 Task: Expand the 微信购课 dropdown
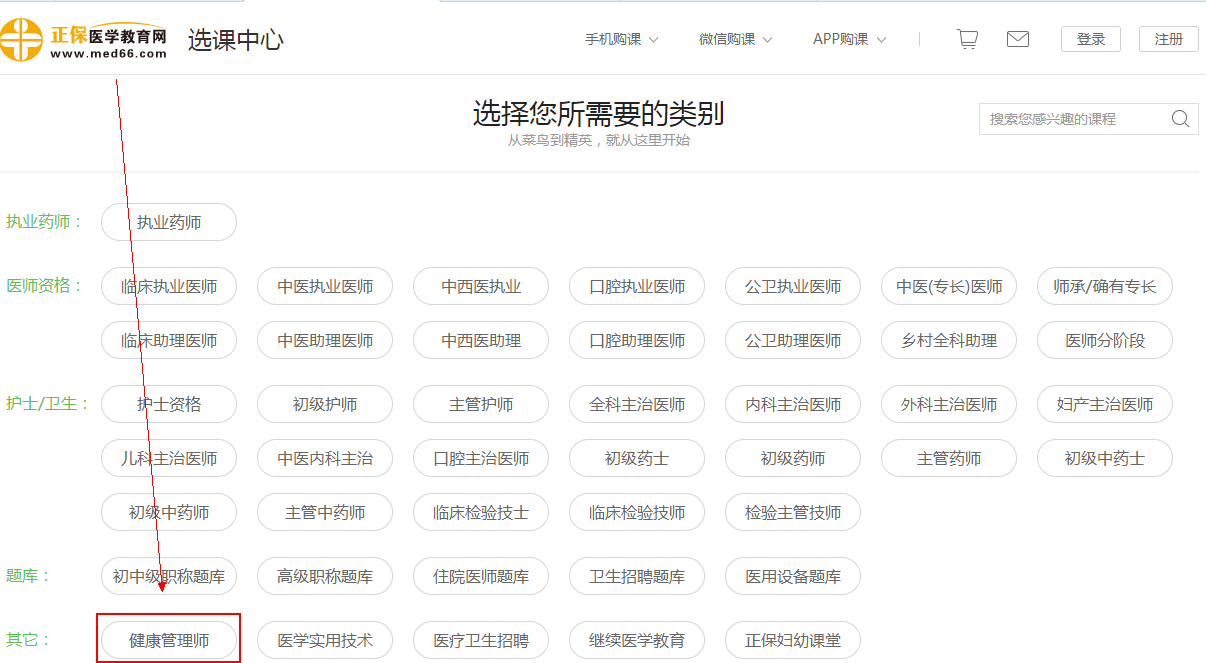[x=735, y=40]
